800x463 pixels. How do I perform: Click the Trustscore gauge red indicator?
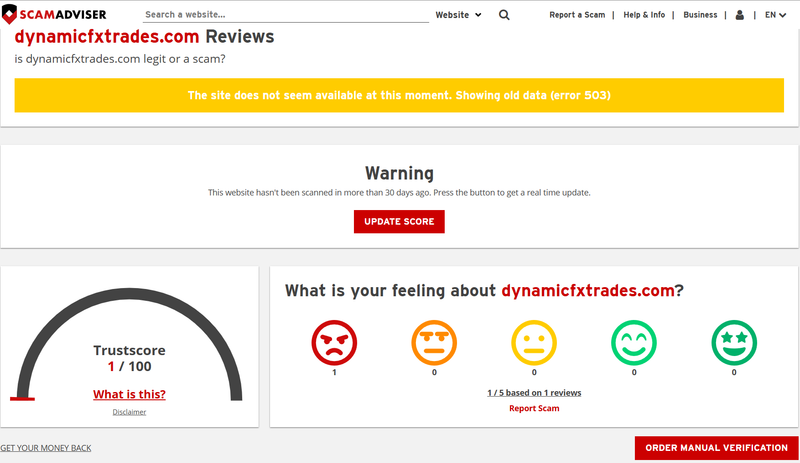(22, 399)
